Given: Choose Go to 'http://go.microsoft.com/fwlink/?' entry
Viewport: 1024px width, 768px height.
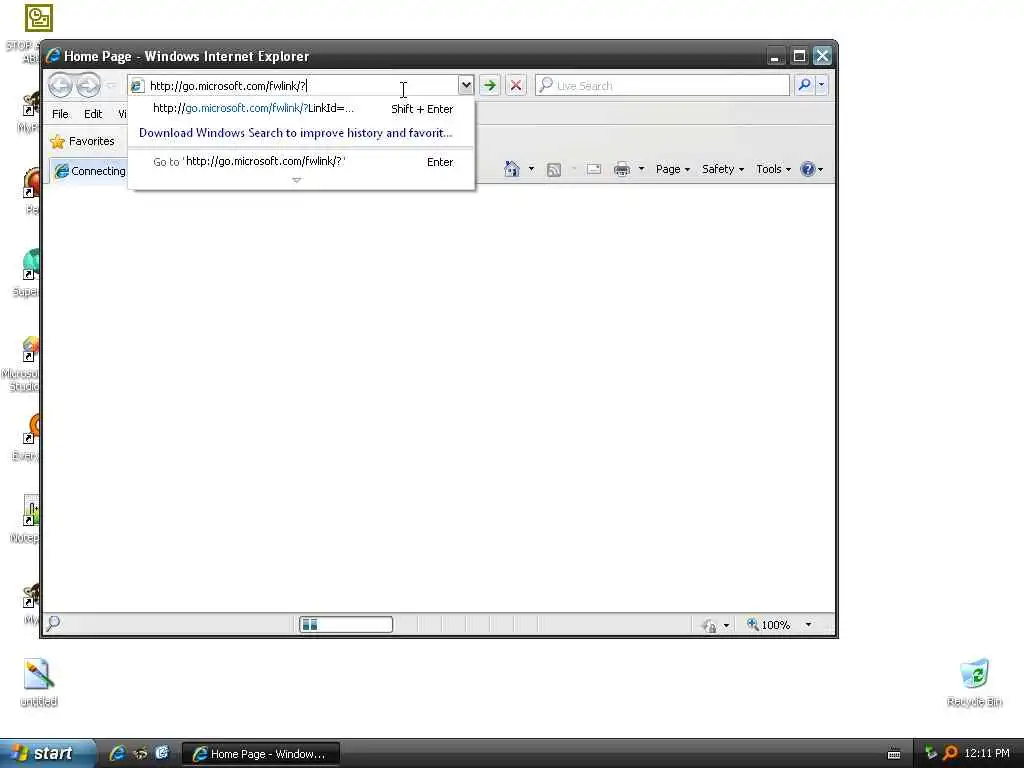Looking at the screenshot, I should tap(302, 161).
